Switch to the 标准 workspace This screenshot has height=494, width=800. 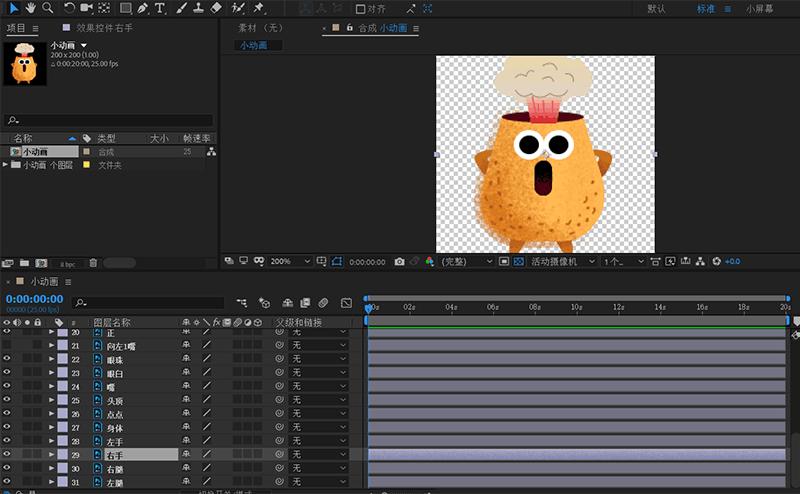(x=706, y=9)
